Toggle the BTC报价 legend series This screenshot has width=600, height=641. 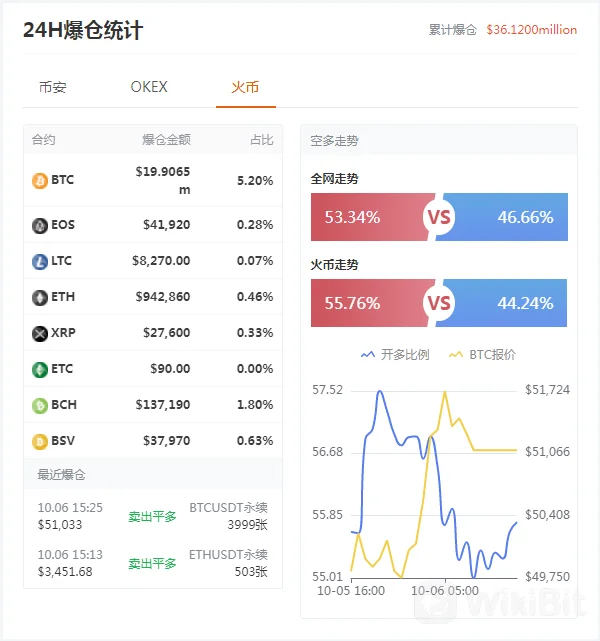482,354
